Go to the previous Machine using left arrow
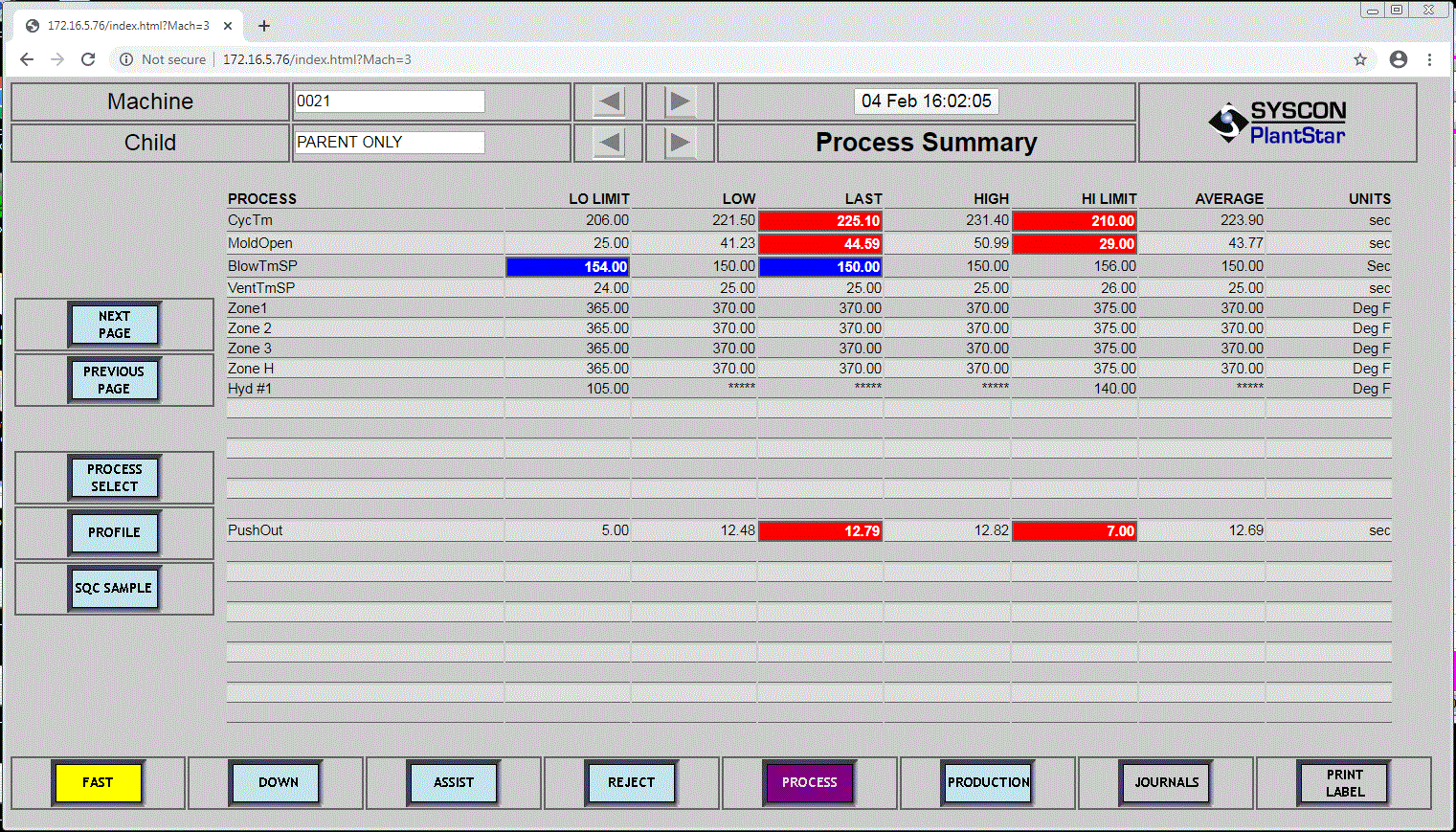This screenshot has height=832, width=1456. [610, 101]
